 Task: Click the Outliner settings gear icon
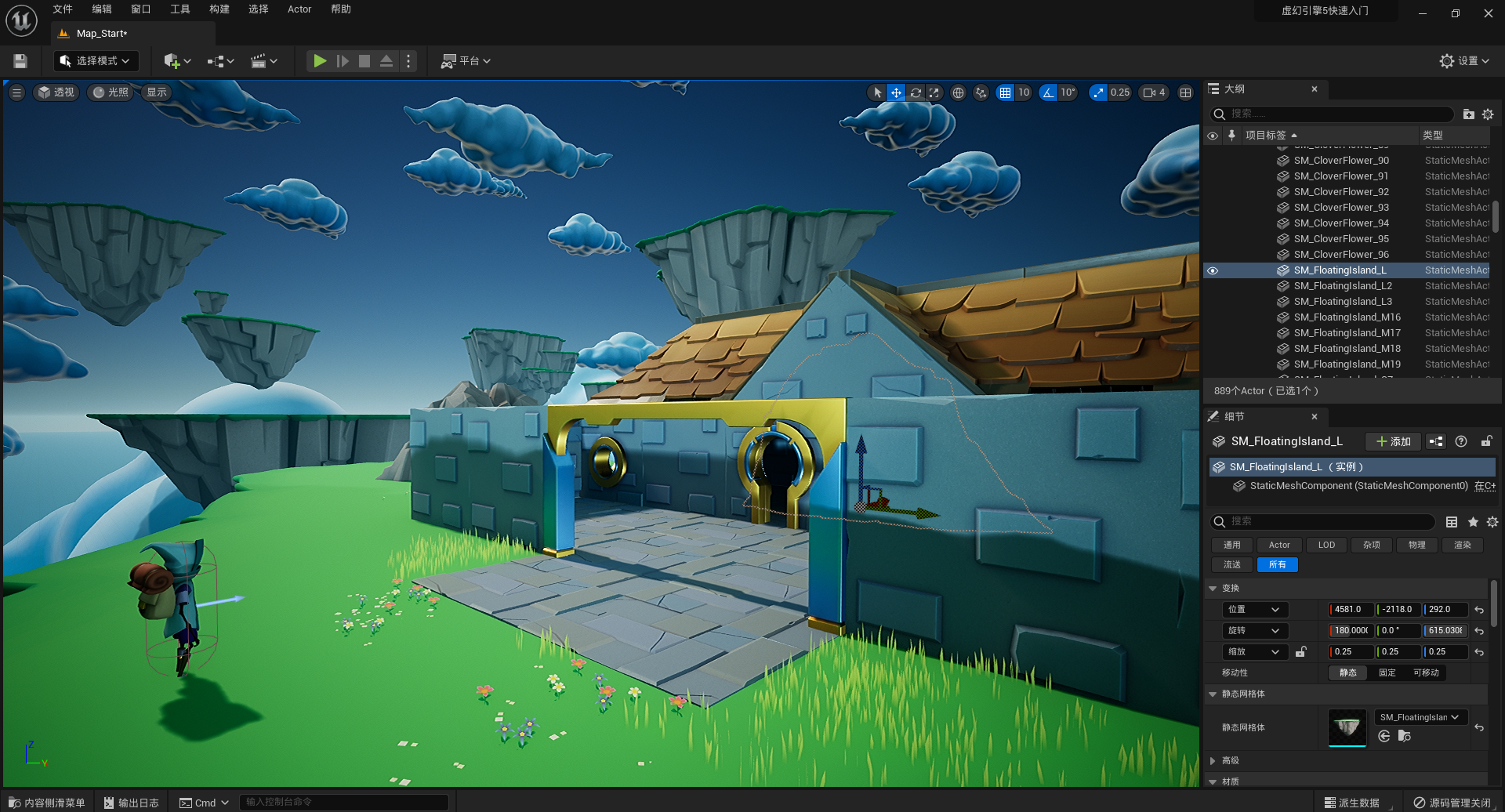coord(1488,114)
